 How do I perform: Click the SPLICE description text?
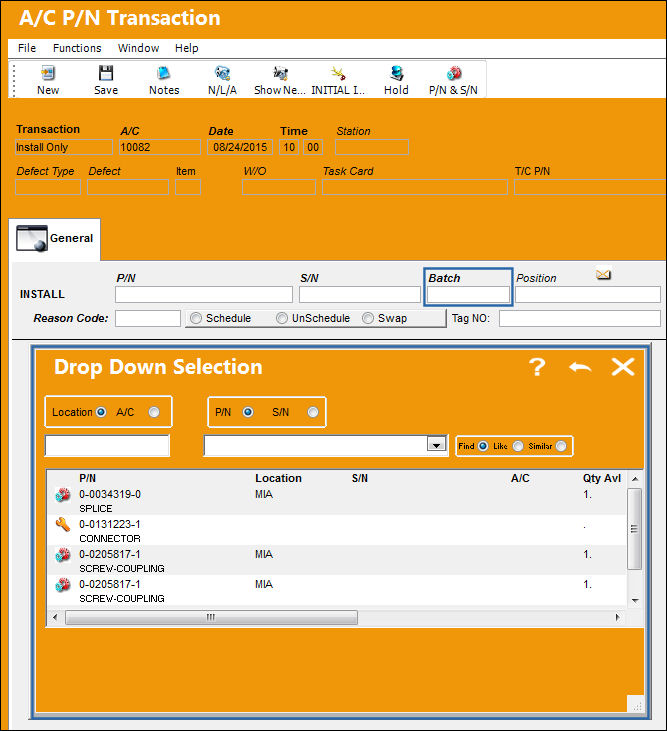(x=96, y=509)
